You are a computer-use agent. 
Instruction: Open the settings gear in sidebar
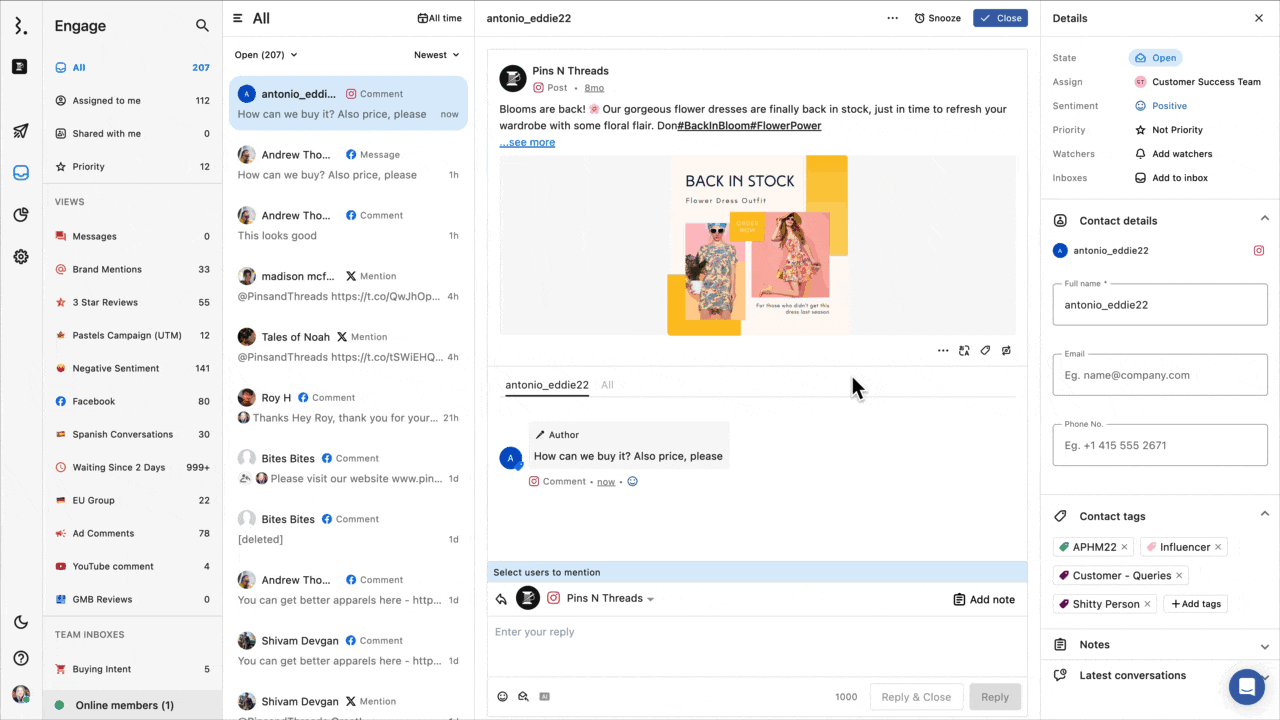pos(20,257)
